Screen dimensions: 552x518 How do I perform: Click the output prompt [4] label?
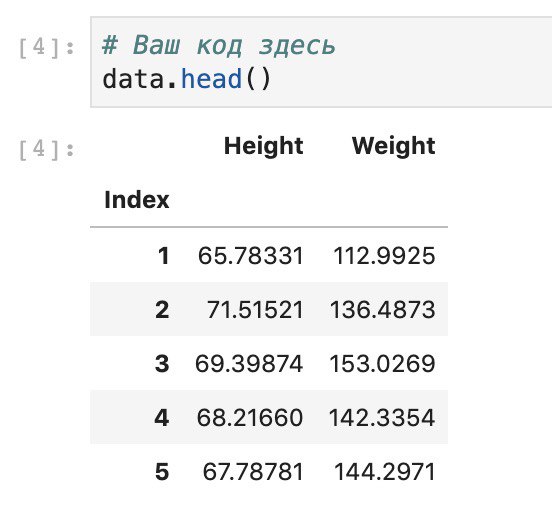(x=46, y=149)
